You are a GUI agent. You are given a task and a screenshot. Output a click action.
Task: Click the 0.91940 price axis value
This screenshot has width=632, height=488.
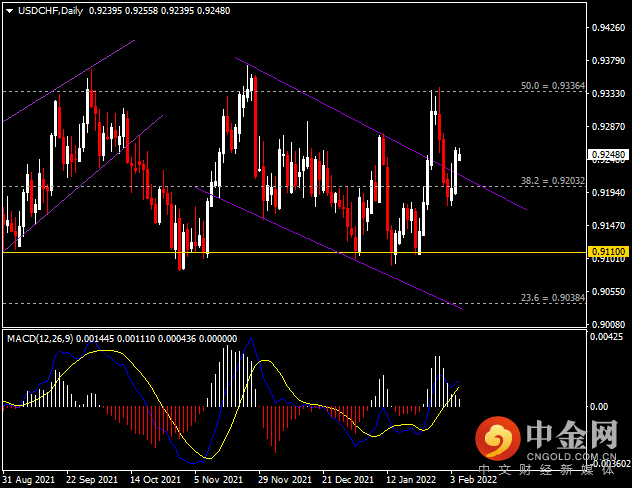click(x=608, y=193)
